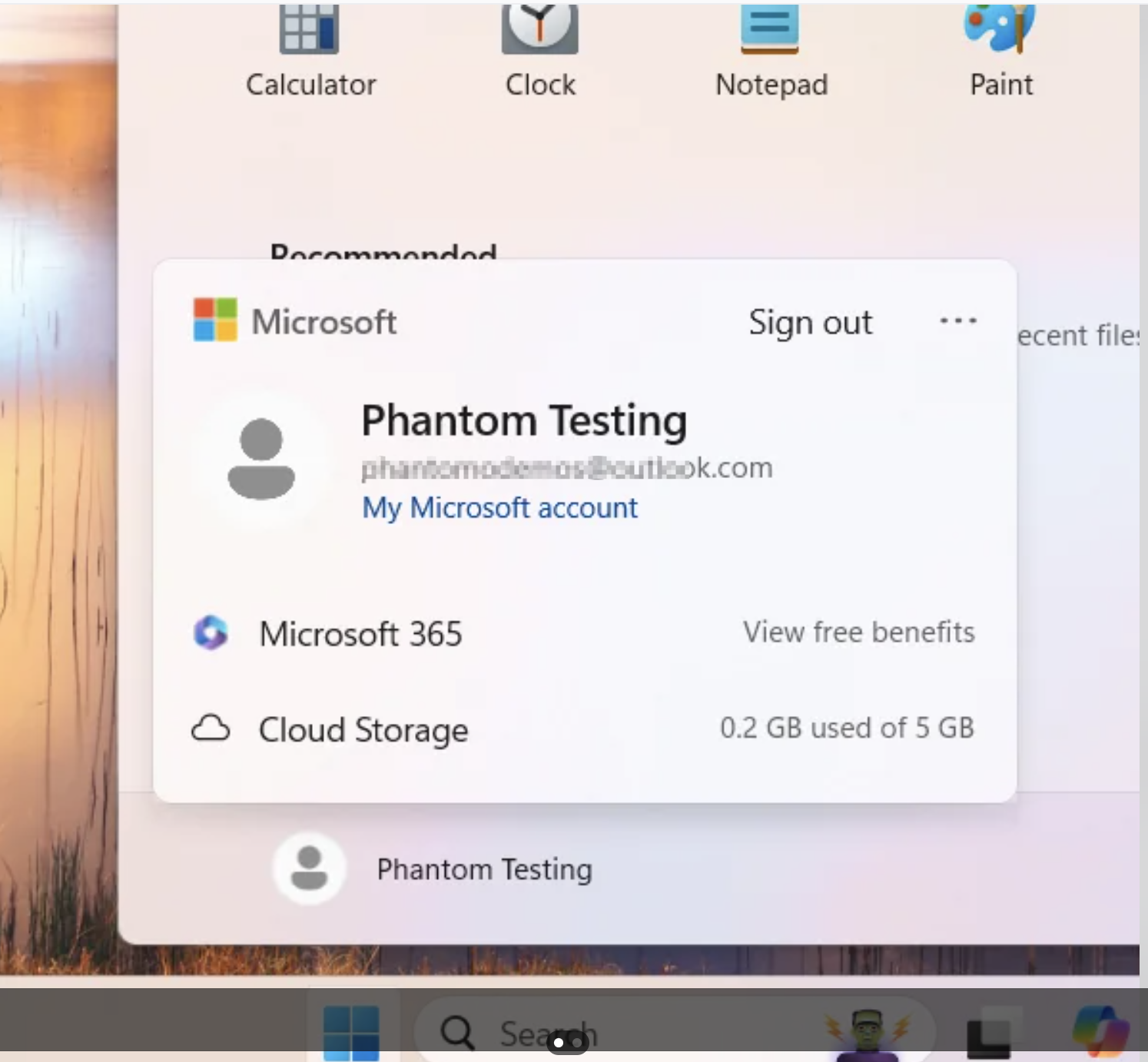The image size is (1148, 1062).
Task: Open My Microsoft account
Action: [x=499, y=507]
